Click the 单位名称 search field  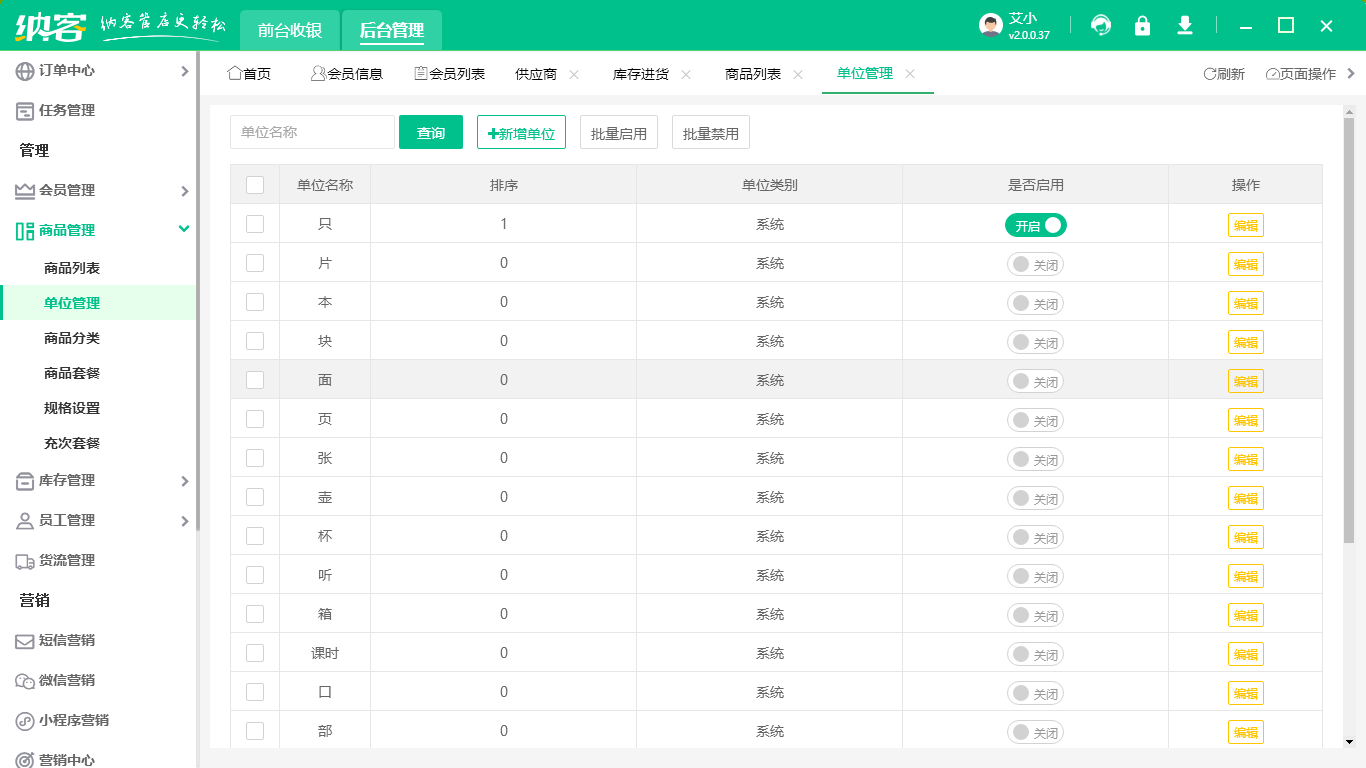coord(312,132)
